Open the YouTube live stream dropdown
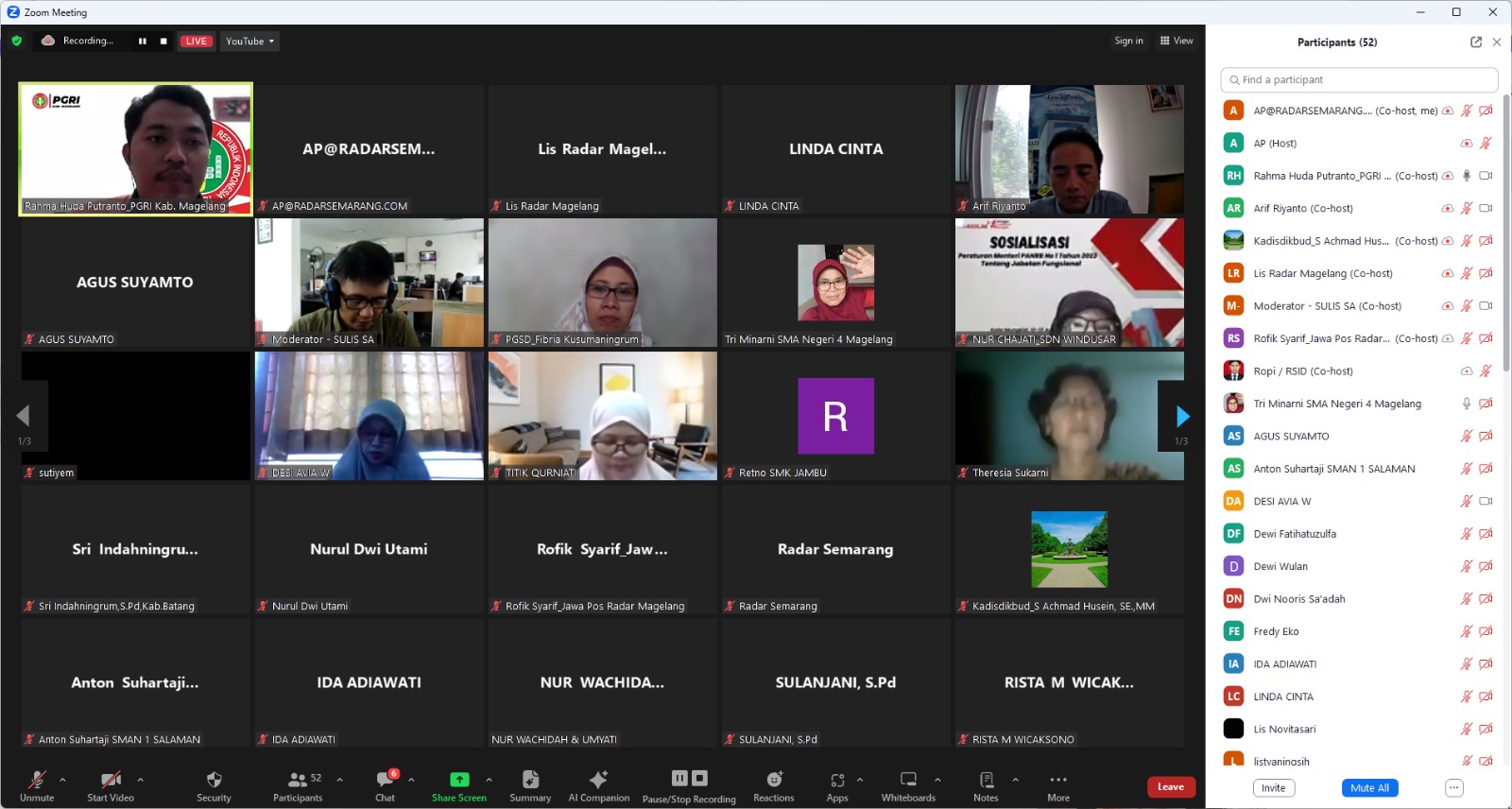The image size is (1512, 809). [250, 41]
